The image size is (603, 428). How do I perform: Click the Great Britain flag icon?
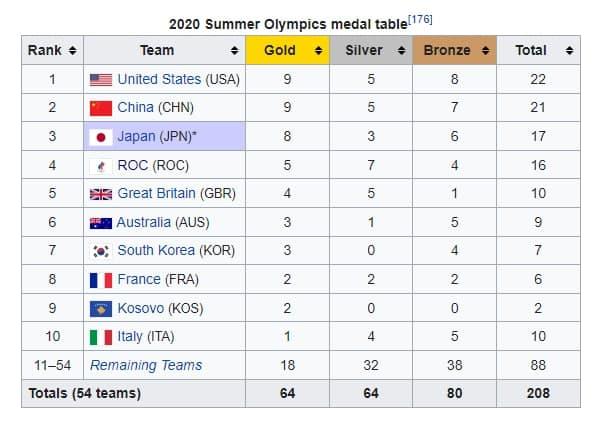(x=101, y=194)
